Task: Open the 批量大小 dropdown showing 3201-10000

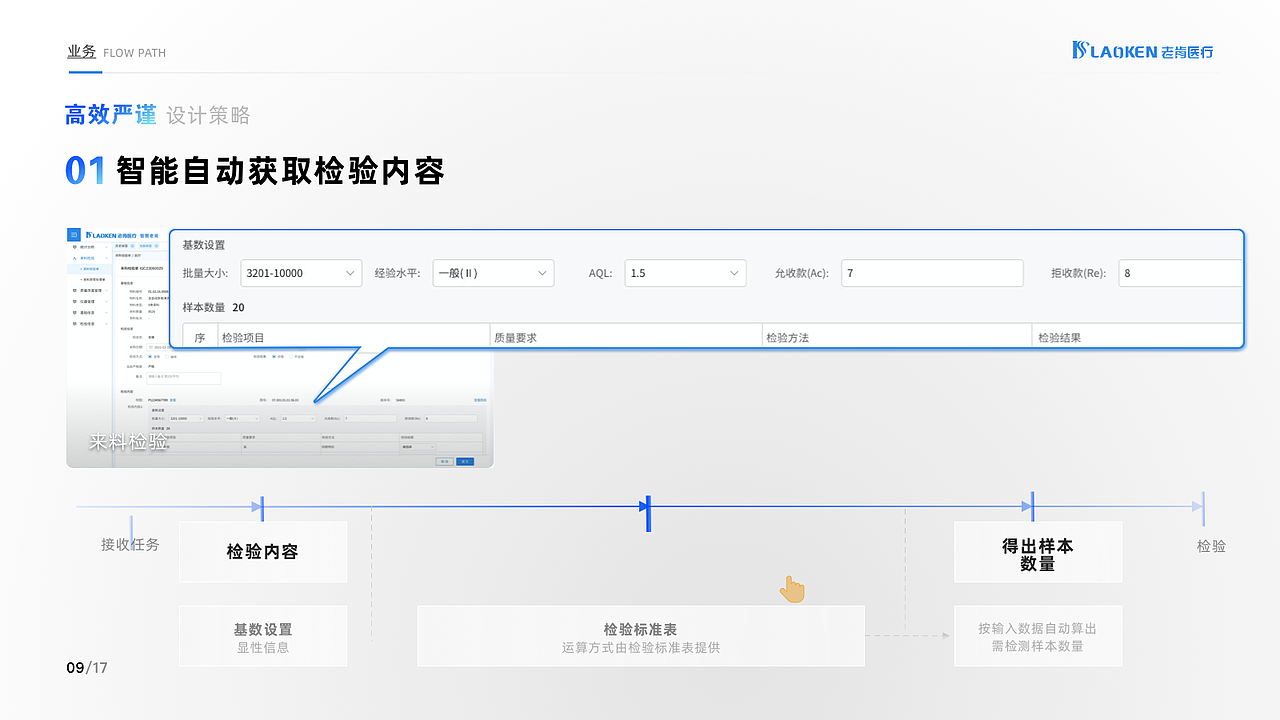Action: coord(301,272)
